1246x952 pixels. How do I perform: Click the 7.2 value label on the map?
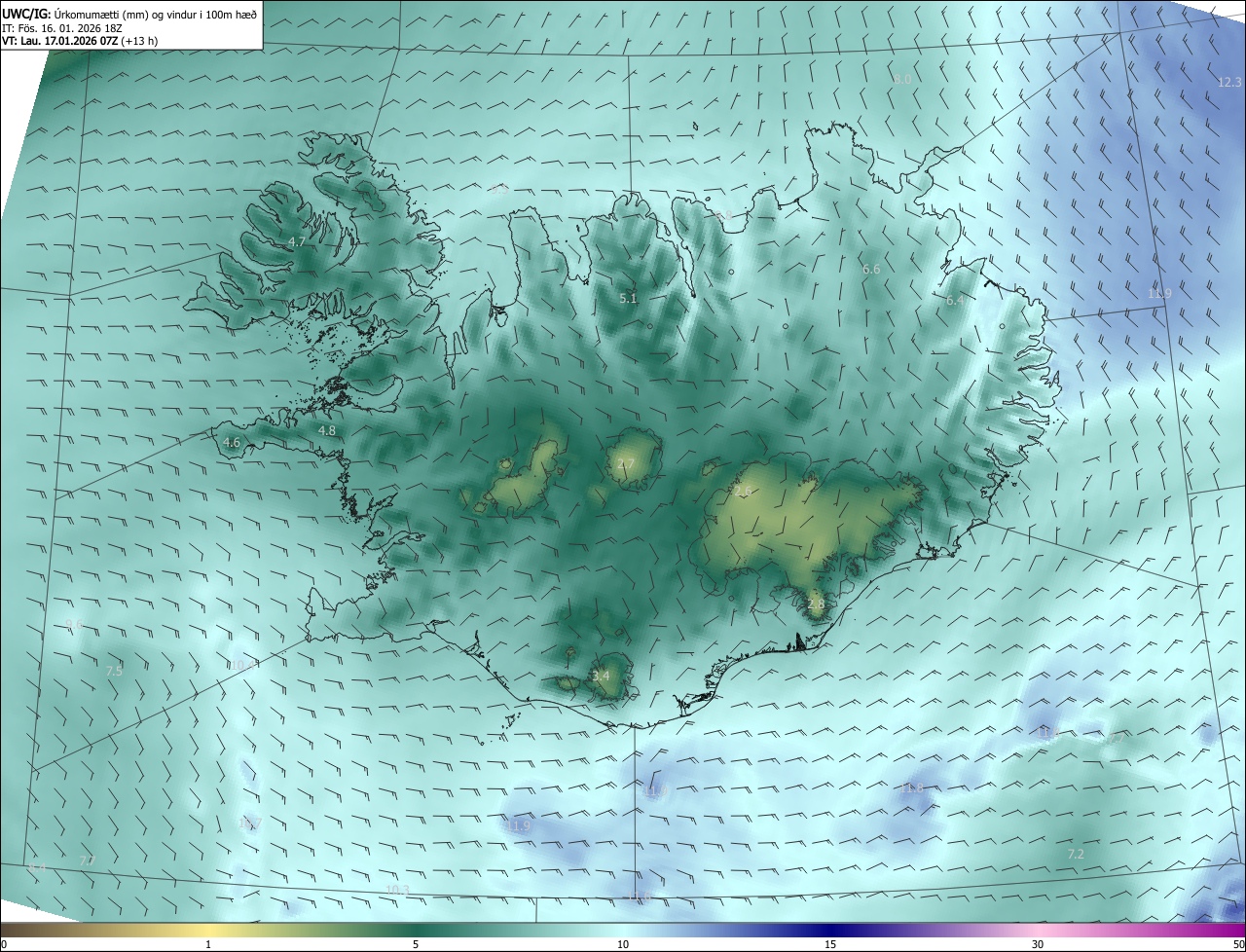pyautogui.click(x=1076, y=854)
